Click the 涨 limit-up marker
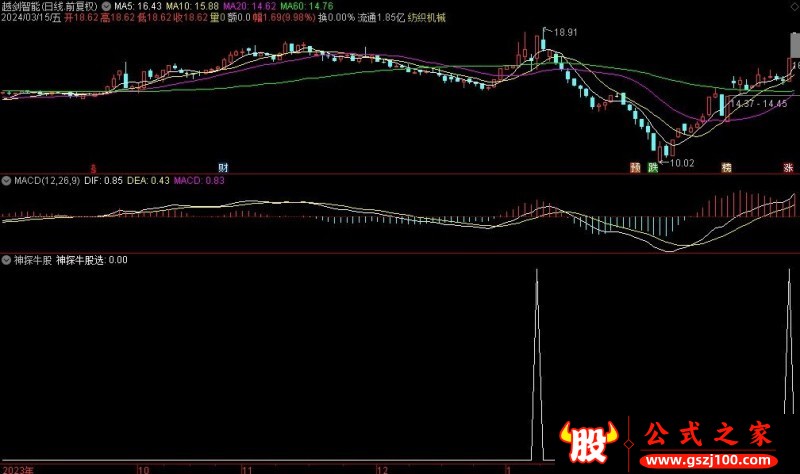800x474 pixels. pyautogui.click(x=788, y=167)
